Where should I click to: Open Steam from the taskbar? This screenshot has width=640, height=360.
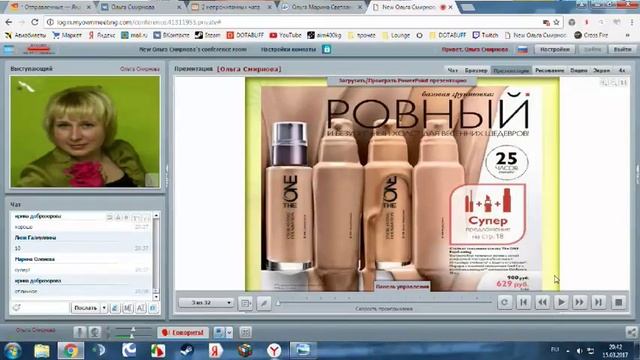point(187,351)
